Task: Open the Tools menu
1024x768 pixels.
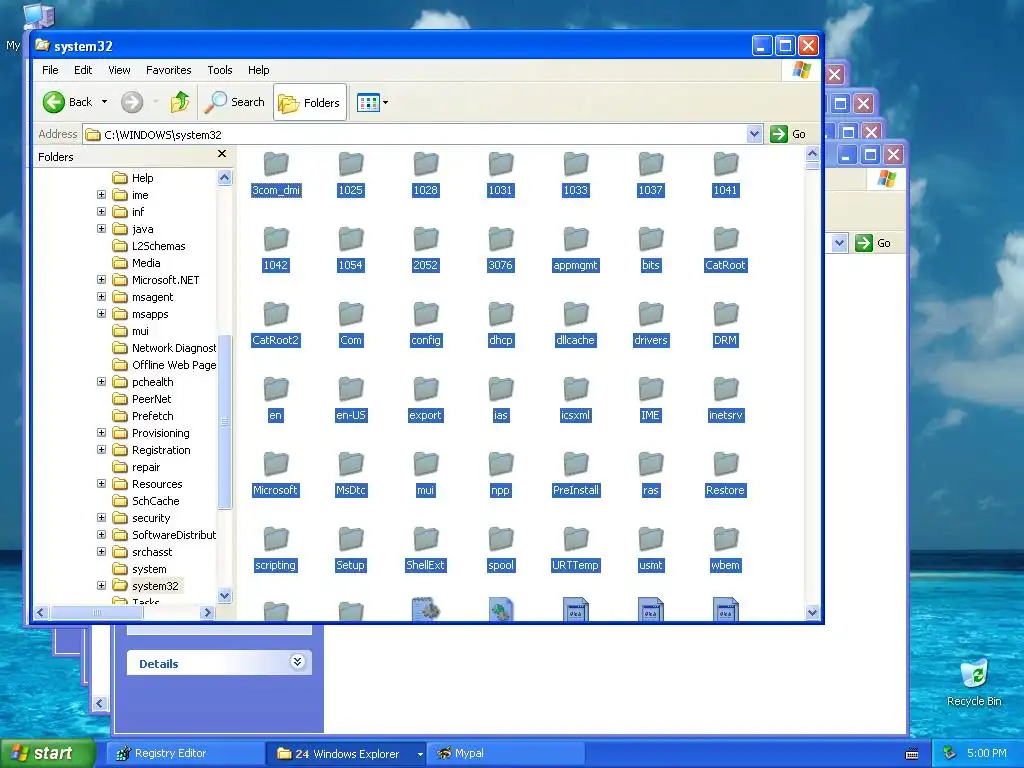Action: click(219, 70)
